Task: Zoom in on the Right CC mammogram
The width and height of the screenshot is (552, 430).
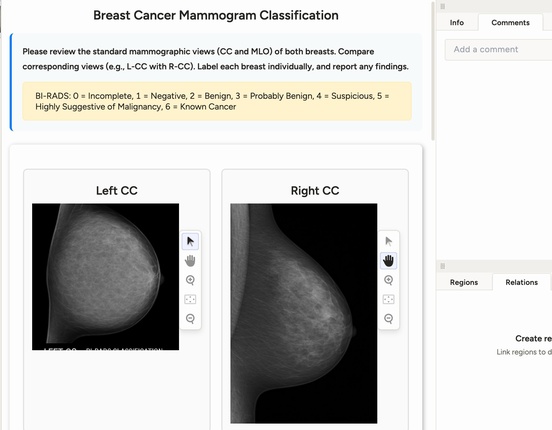Action: point(389,280)
